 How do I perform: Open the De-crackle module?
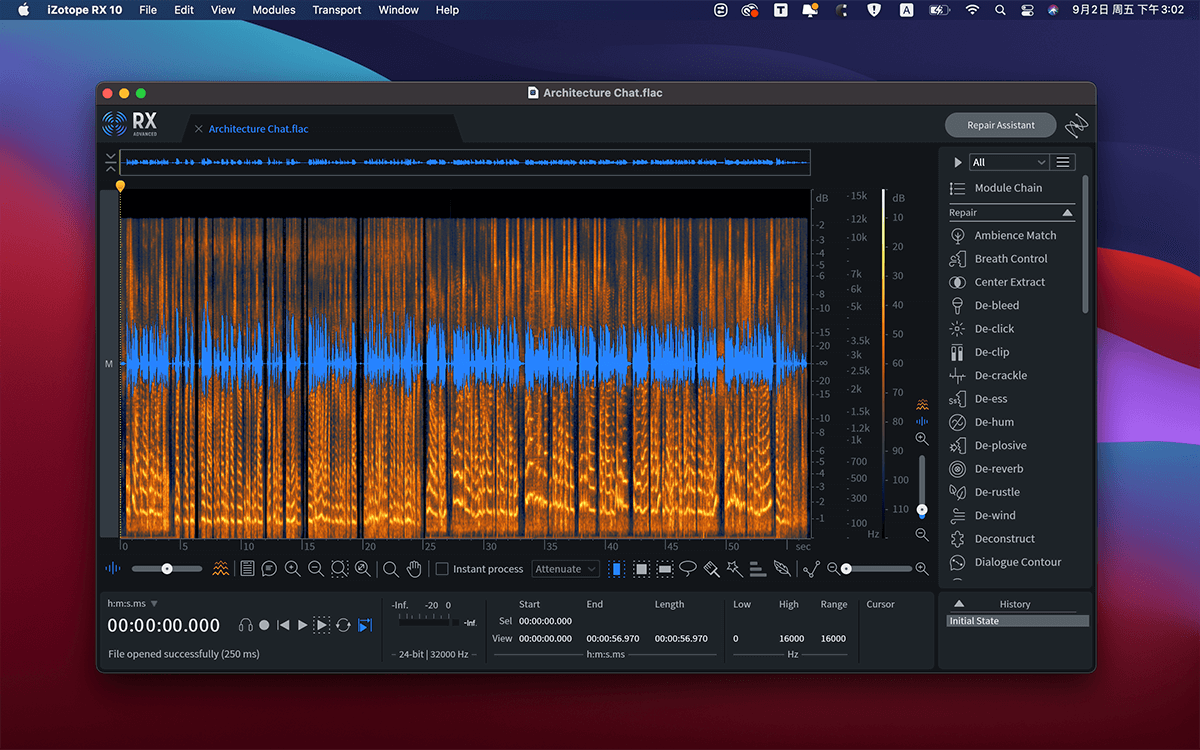coord(988,376)
